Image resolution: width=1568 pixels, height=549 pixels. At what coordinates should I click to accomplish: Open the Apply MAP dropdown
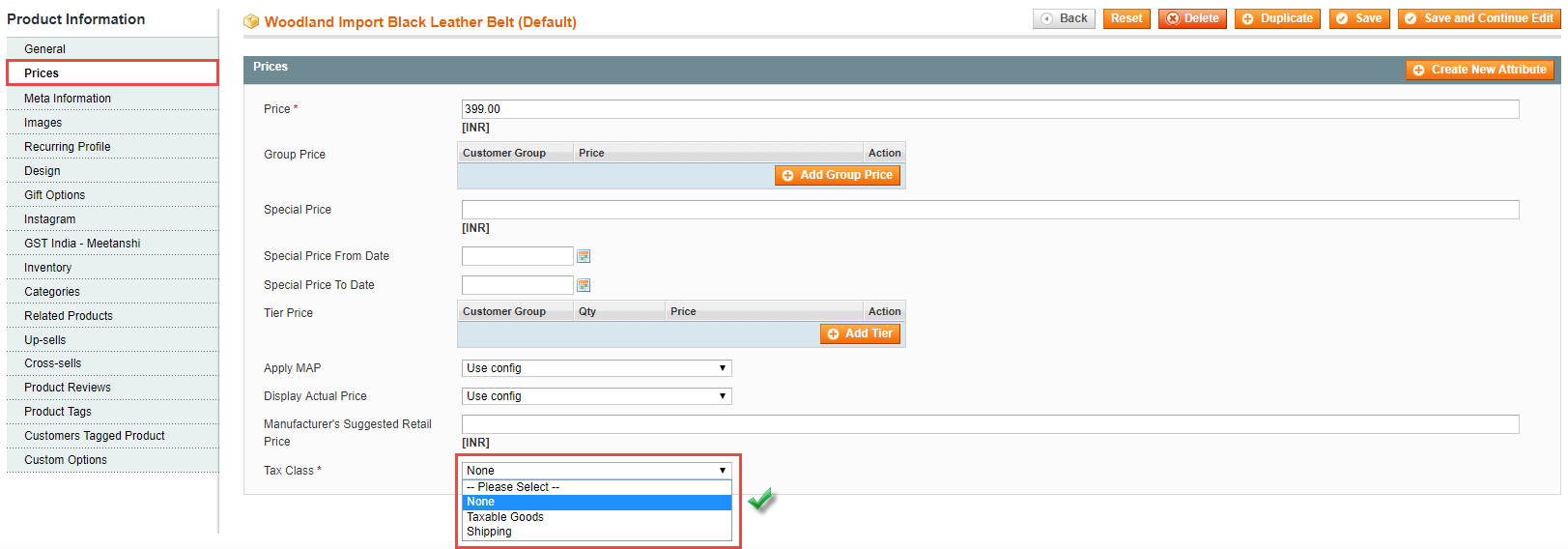point(596,368)
